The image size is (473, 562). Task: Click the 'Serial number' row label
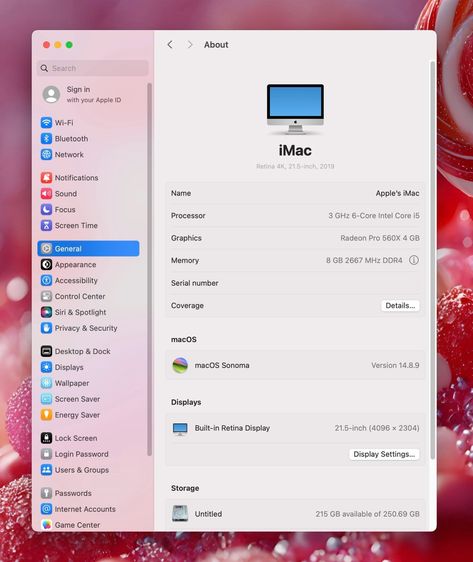[195, 283]
